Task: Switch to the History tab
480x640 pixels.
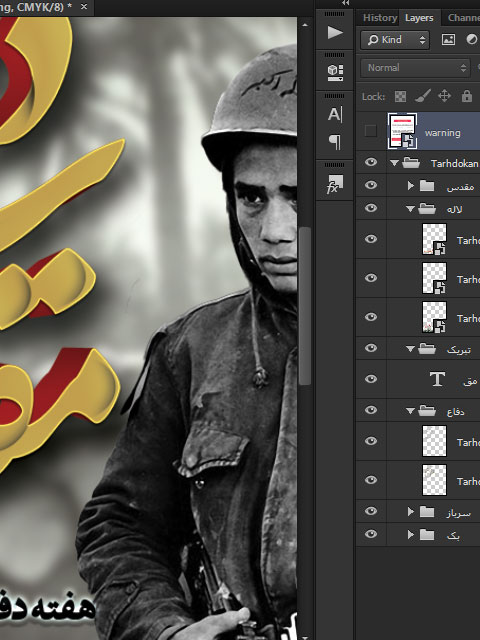Action: pos(380,18)
